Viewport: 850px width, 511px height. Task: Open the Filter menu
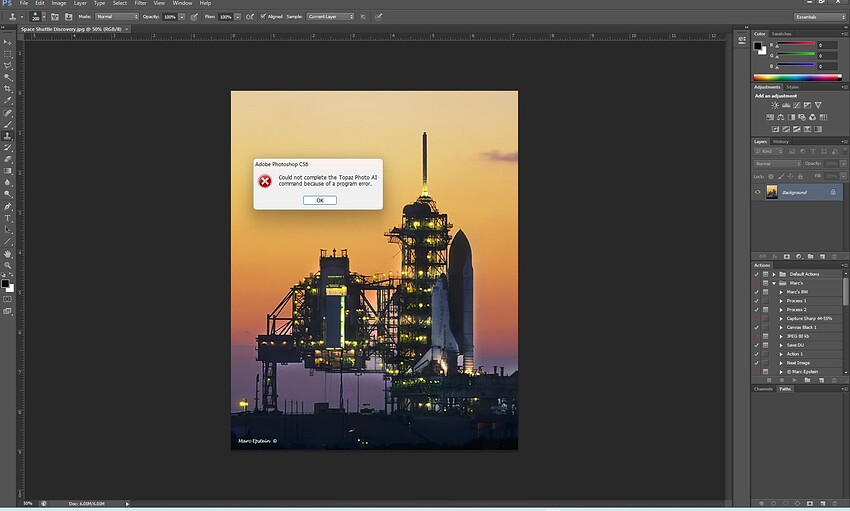pos(140,4)
